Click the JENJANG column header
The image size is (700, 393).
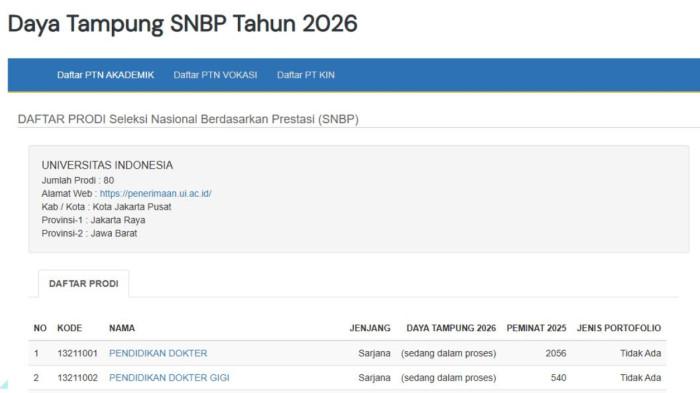coord(370,328)
